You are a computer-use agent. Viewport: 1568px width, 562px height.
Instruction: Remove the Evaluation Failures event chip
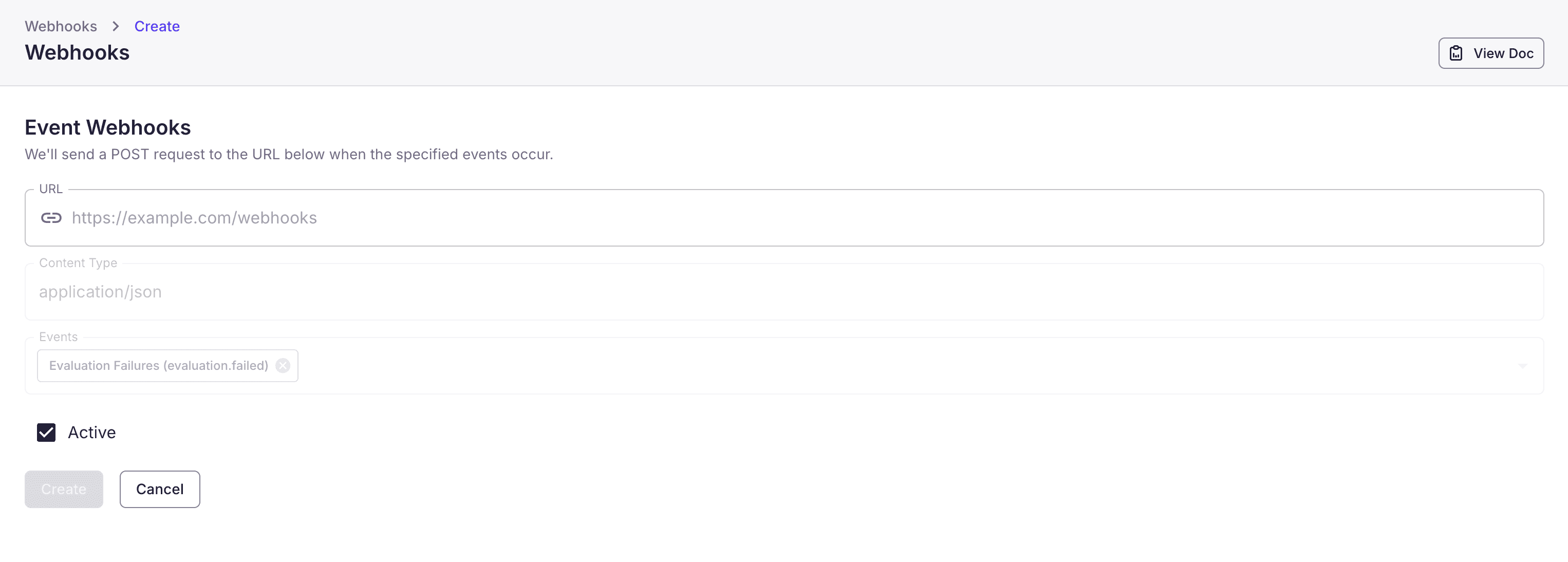283,365
